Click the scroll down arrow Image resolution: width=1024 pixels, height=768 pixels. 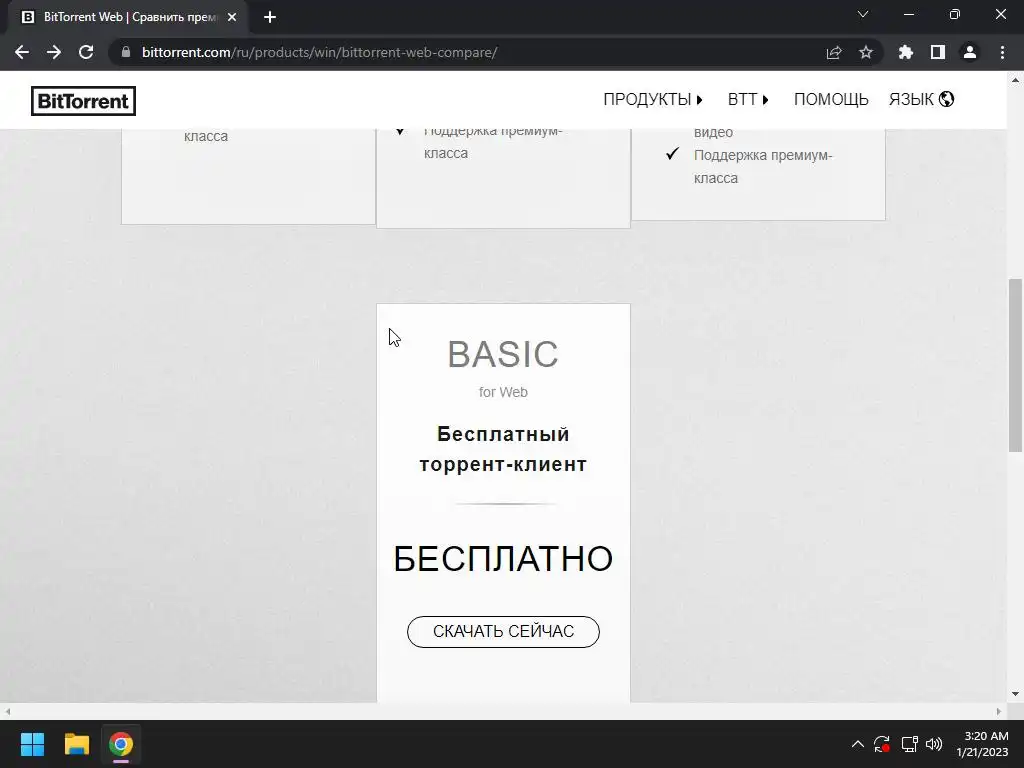pyautogui.click(x=1015, y=694)
